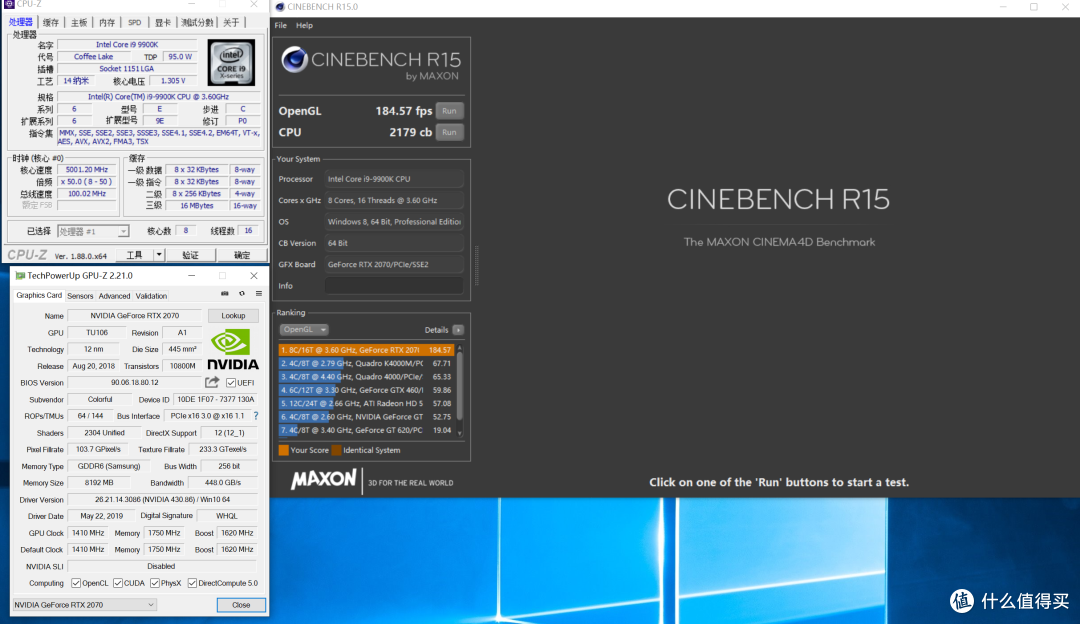Open the 关于 tab in CPU-Z
The height and width of the screenshot is (624, 1080).
231,23
